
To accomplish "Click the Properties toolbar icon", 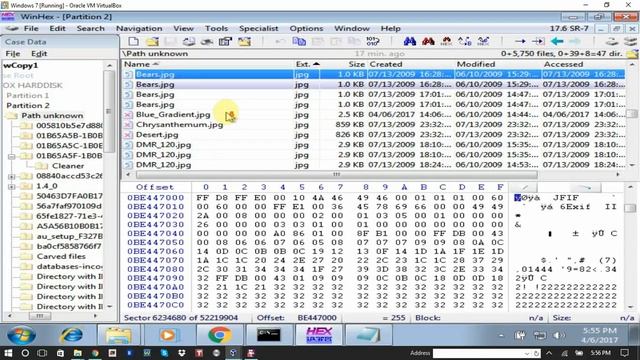I will (225, 41).
